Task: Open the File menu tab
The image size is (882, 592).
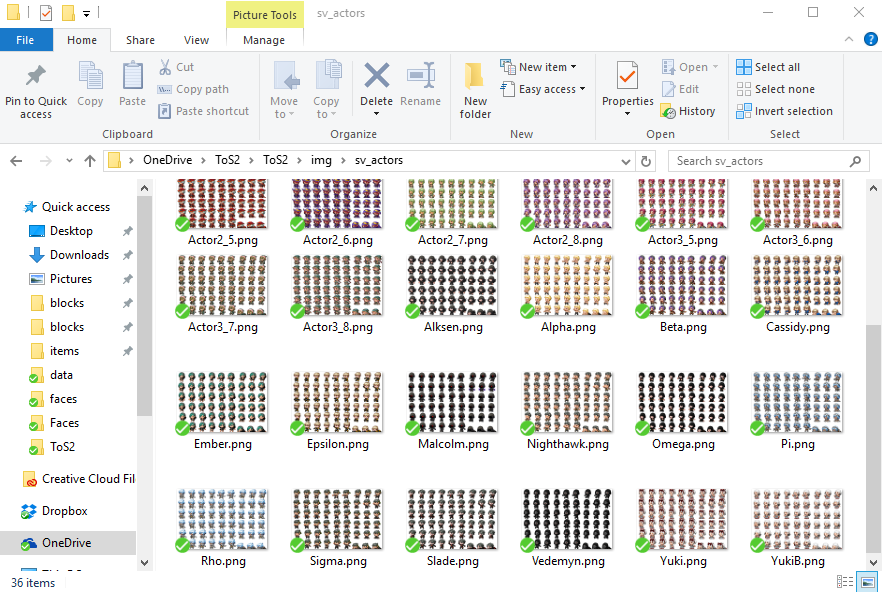Action: click(x=25, y=40)
